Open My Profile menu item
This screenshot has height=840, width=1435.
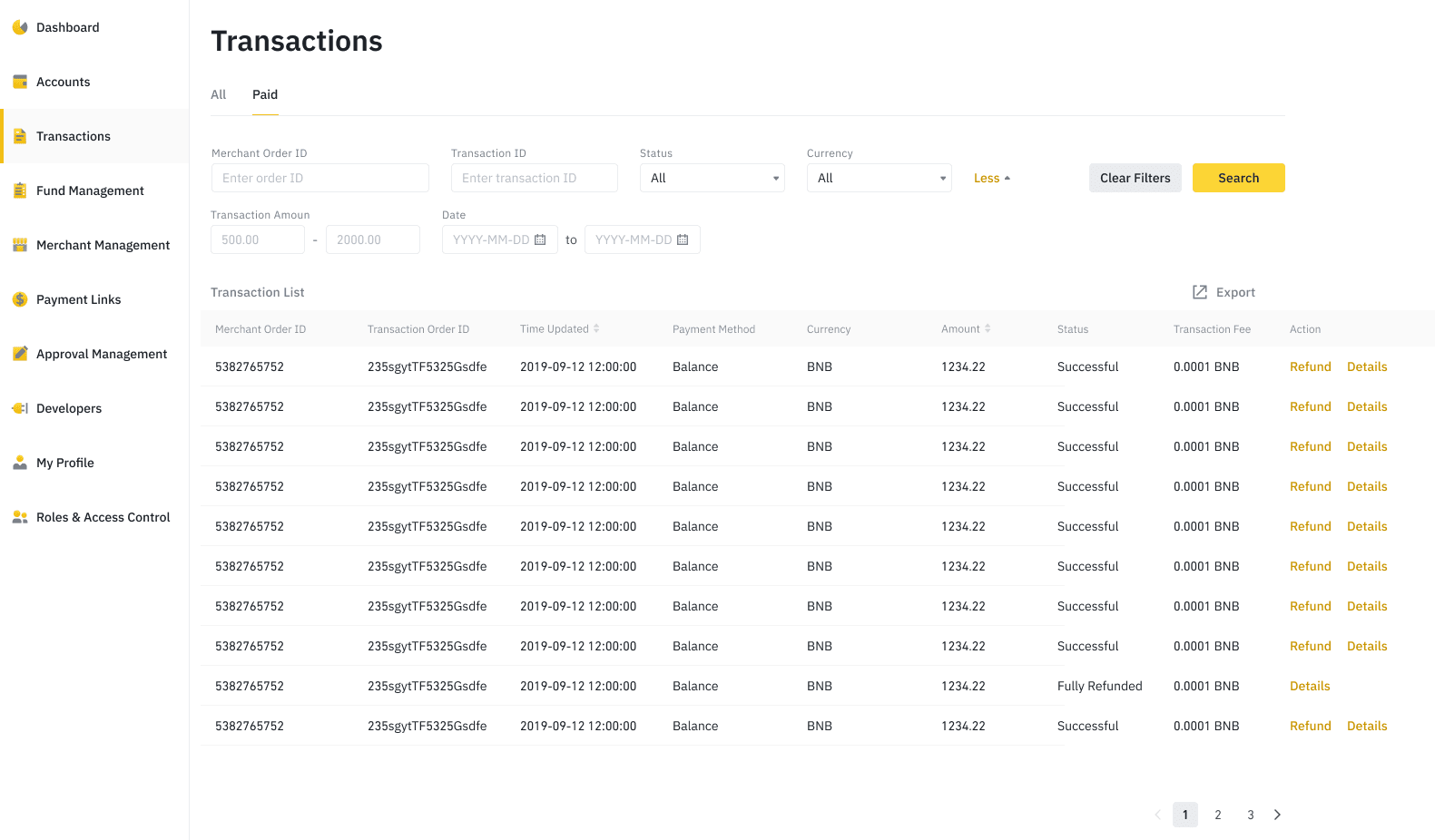(94, 463)
